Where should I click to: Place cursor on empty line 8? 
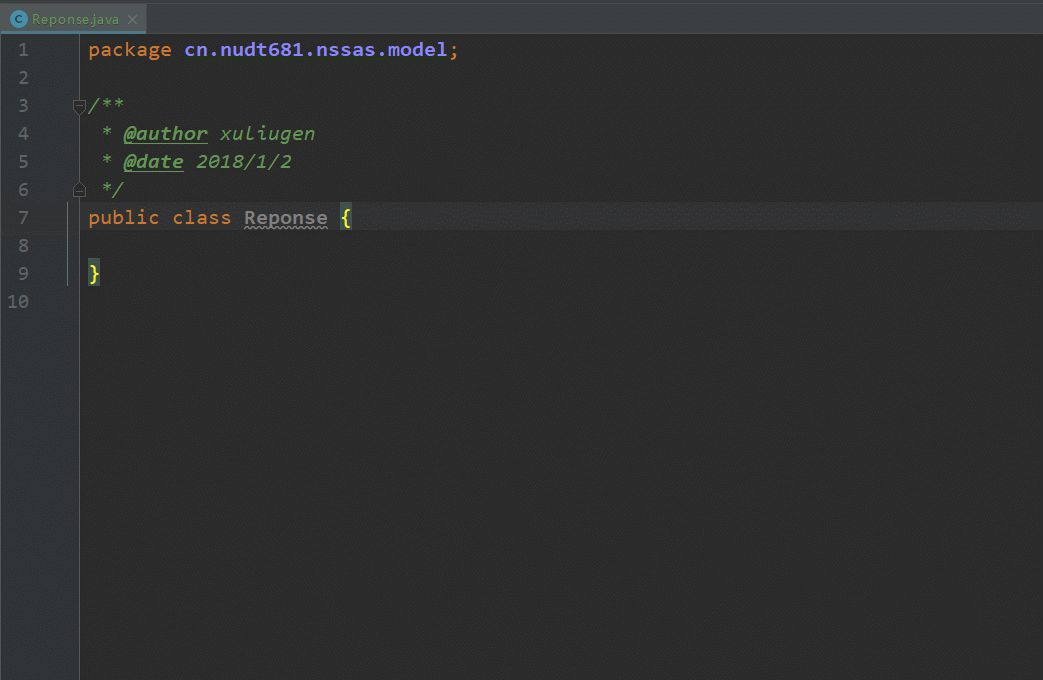pos(300,246)
